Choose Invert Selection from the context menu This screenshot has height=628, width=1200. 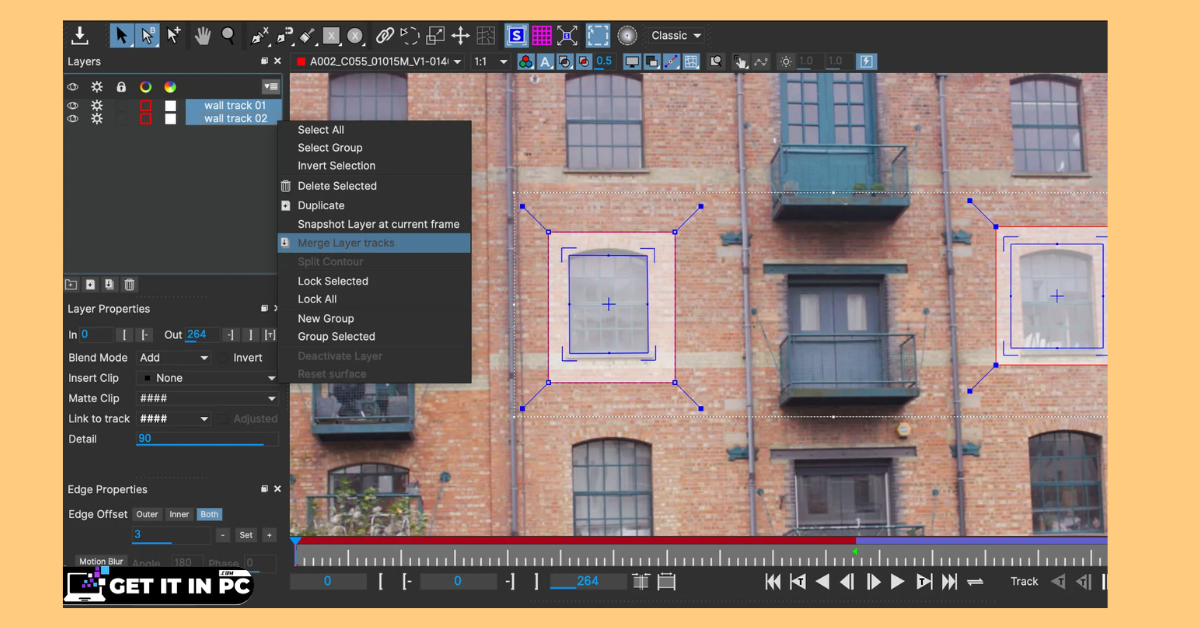point(337,166)
